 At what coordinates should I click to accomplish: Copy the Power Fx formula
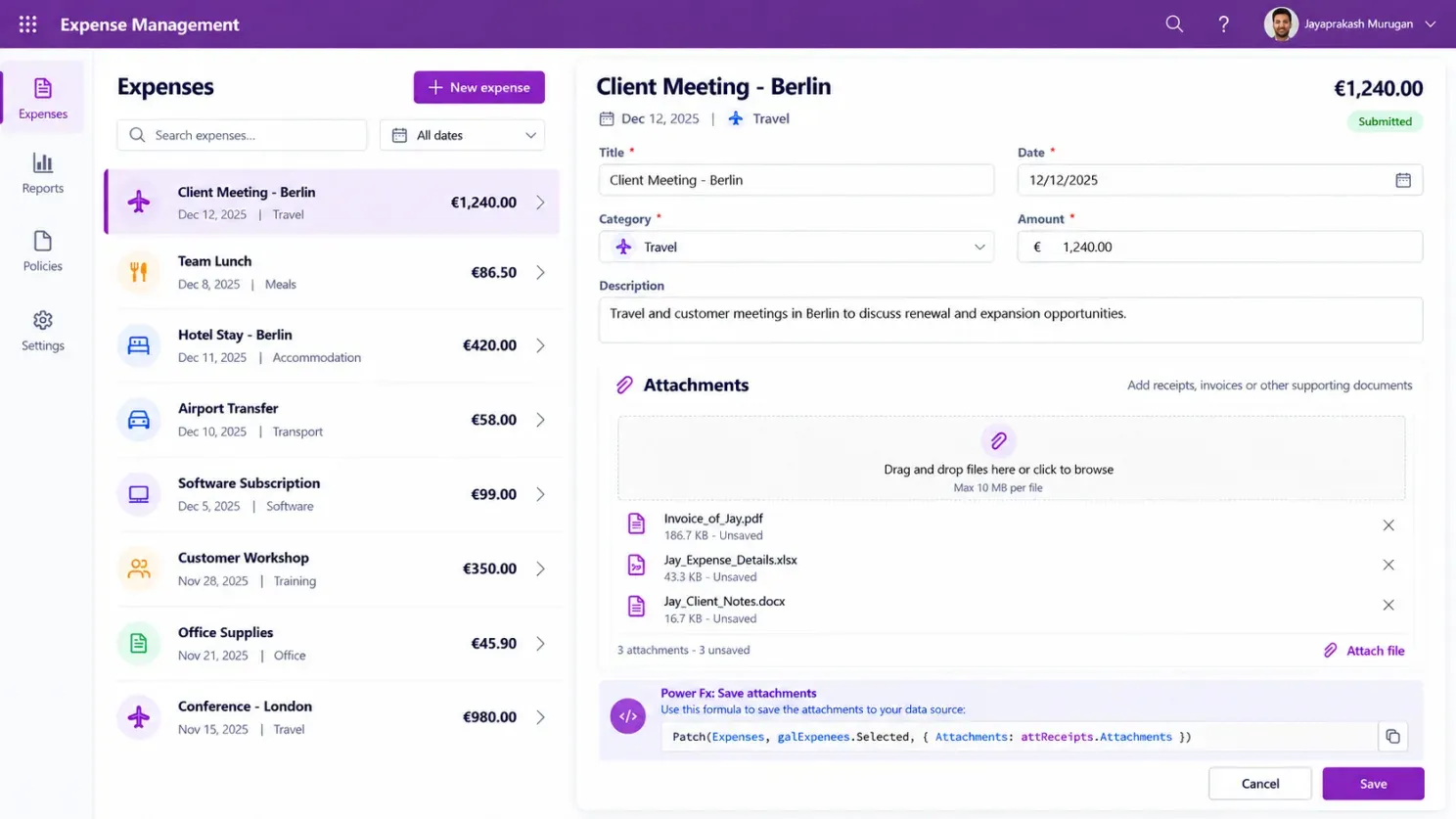tap(1392, 737)
